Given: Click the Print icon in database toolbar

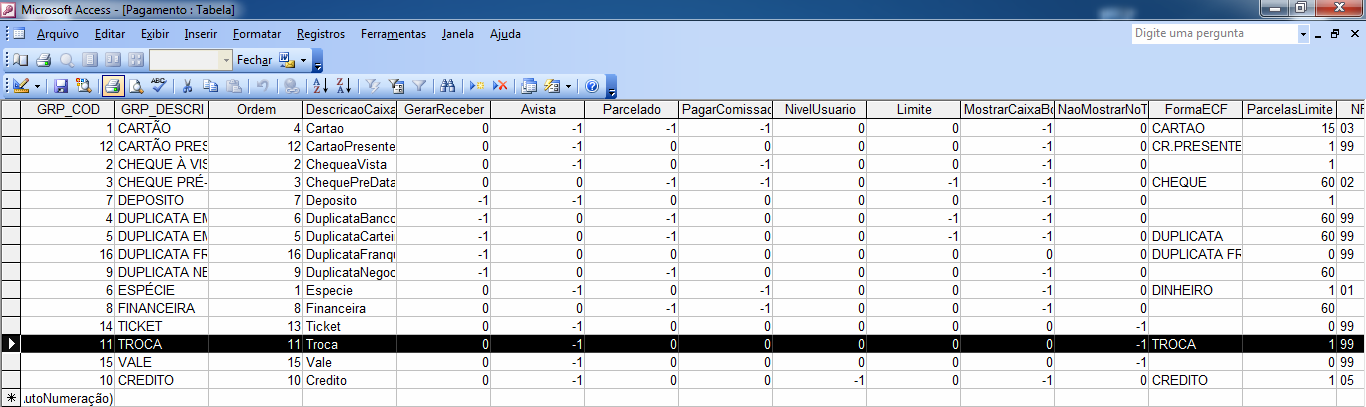Looking at the screenshot, I should coord(112,86).
